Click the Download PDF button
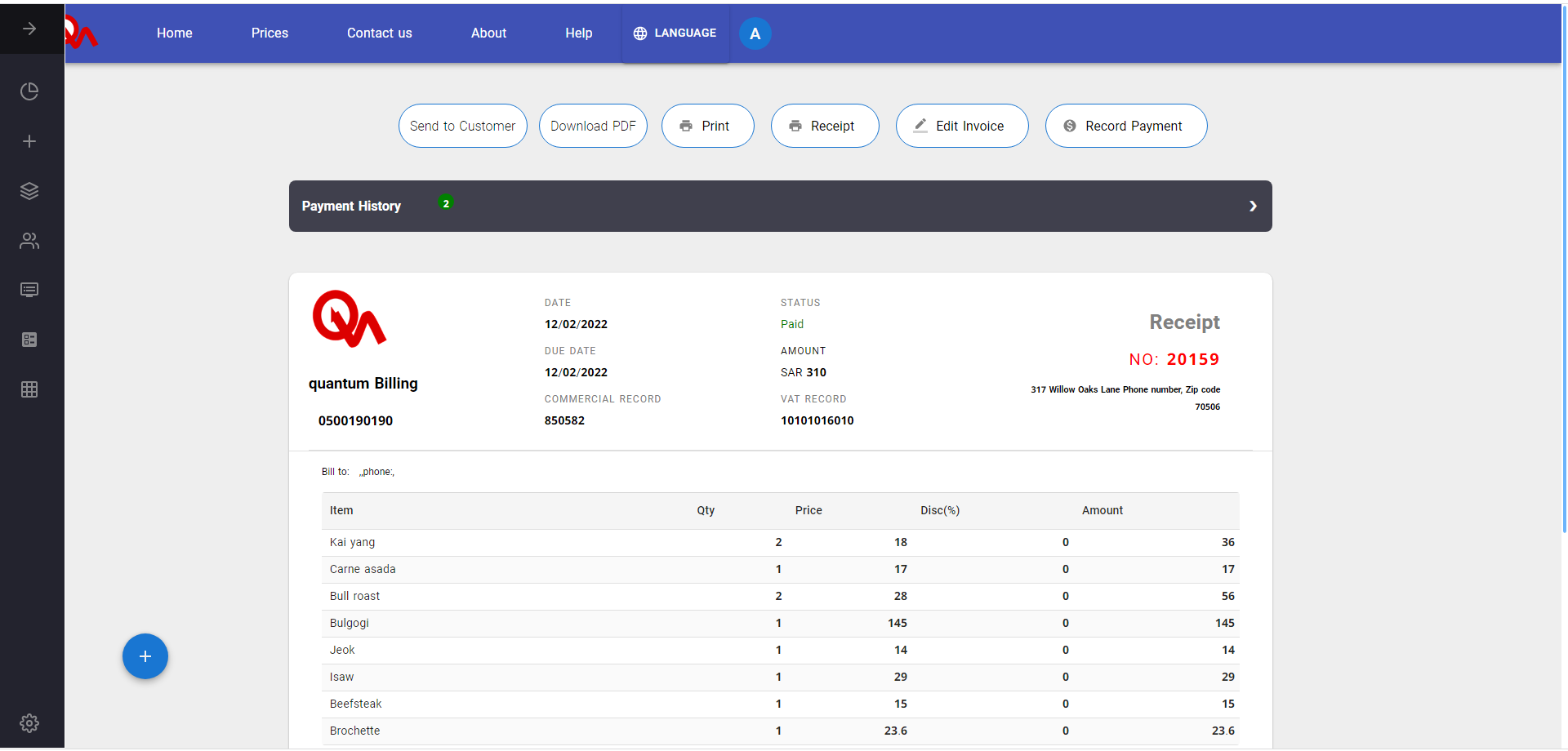1568x751 pixels. pos(593,126)
